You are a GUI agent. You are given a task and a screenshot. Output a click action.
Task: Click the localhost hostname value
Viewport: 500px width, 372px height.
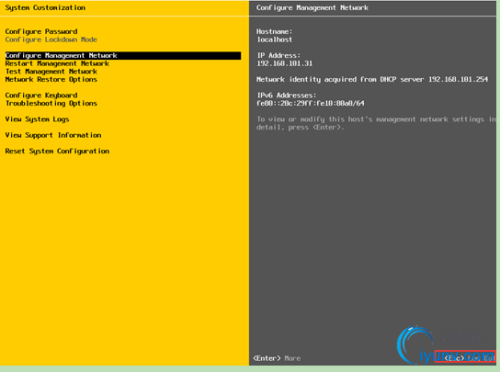[x=274, y=40]
